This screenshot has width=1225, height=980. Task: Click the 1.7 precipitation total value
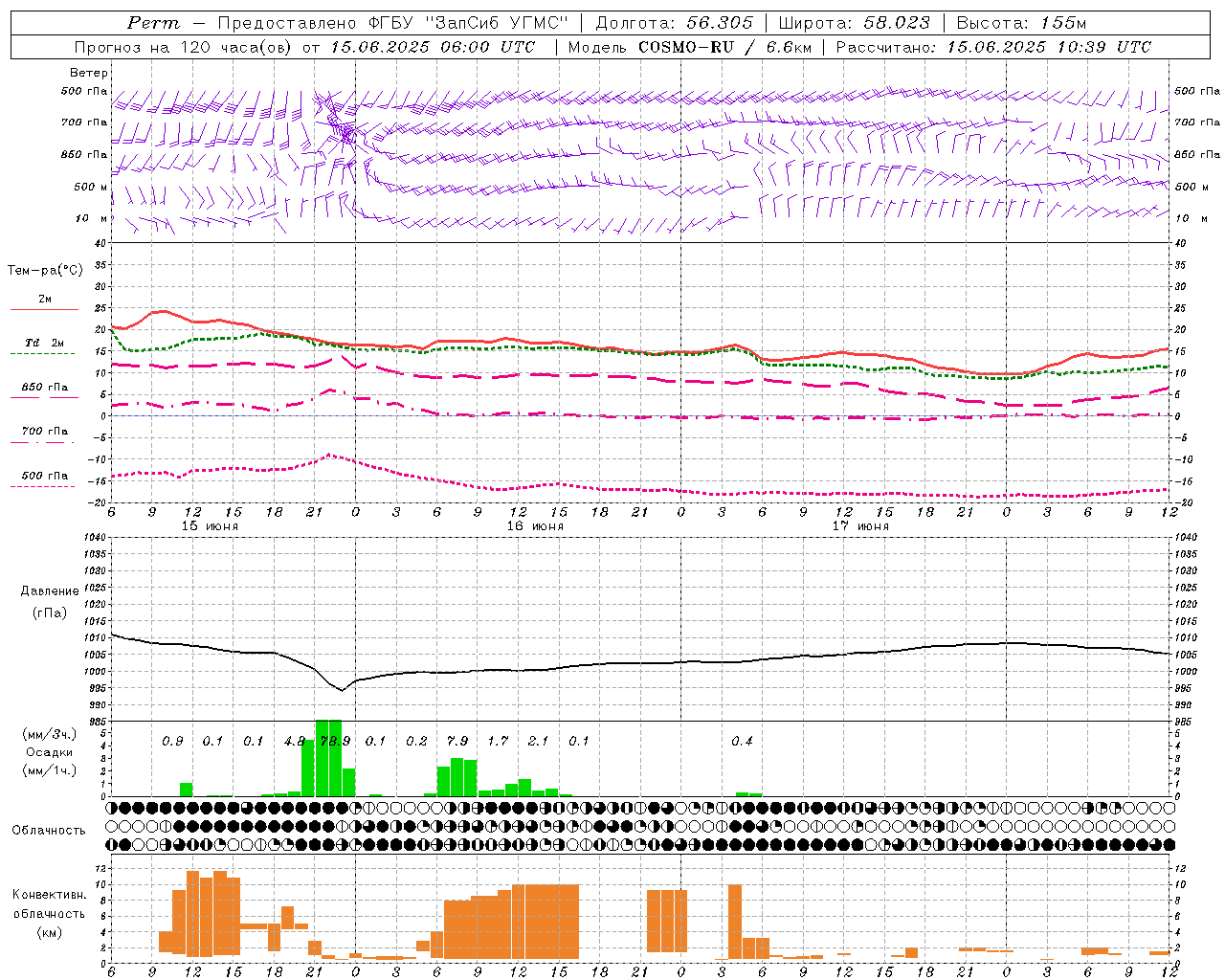pos(498,742)
